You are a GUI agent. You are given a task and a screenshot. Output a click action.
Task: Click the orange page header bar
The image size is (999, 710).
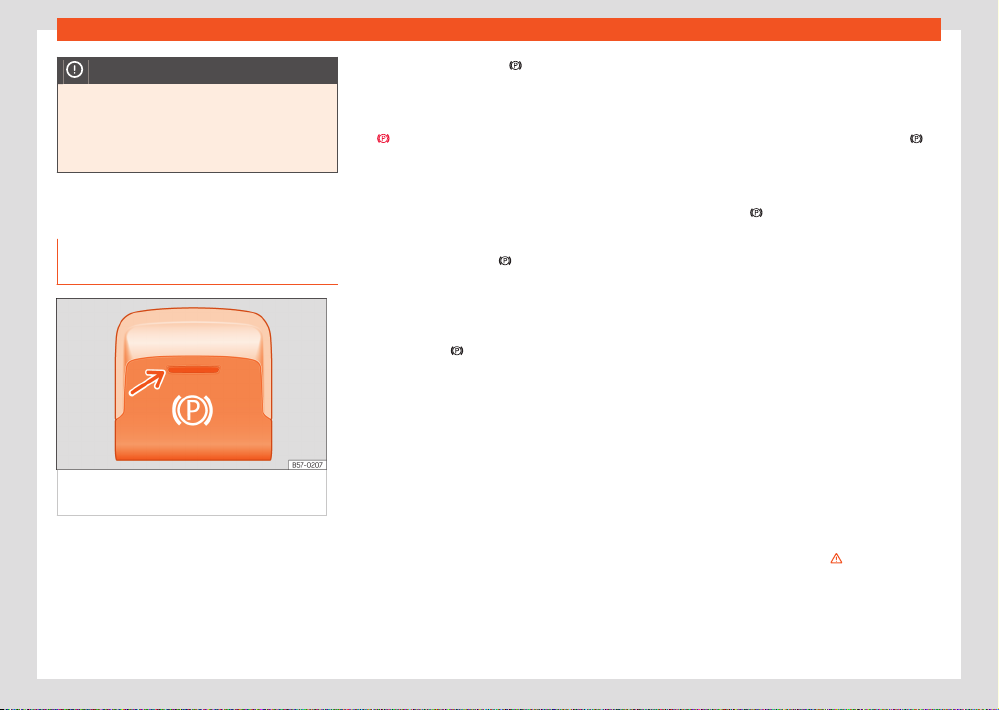[499, 29]
